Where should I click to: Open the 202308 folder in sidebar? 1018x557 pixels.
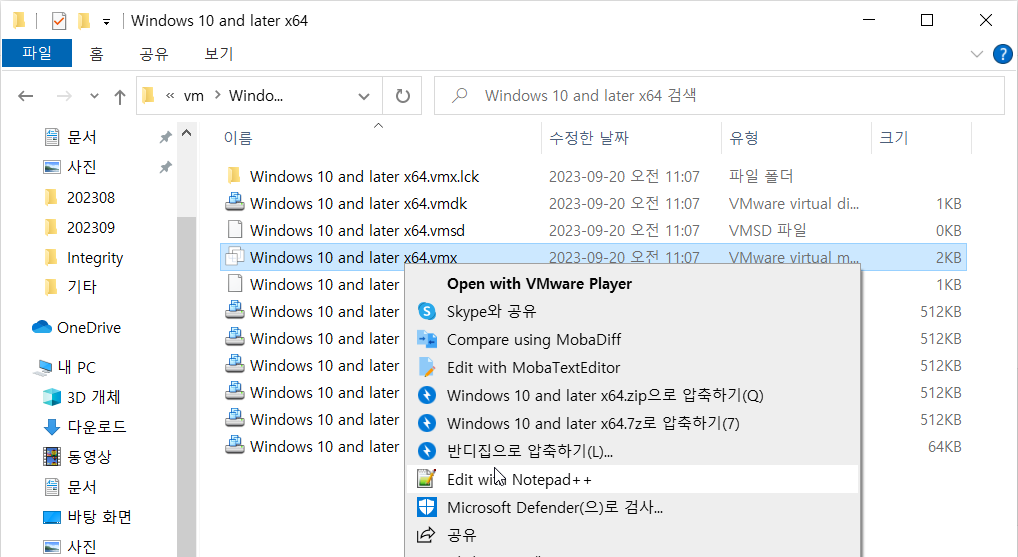pyautogui.click(x=90, y=197)
